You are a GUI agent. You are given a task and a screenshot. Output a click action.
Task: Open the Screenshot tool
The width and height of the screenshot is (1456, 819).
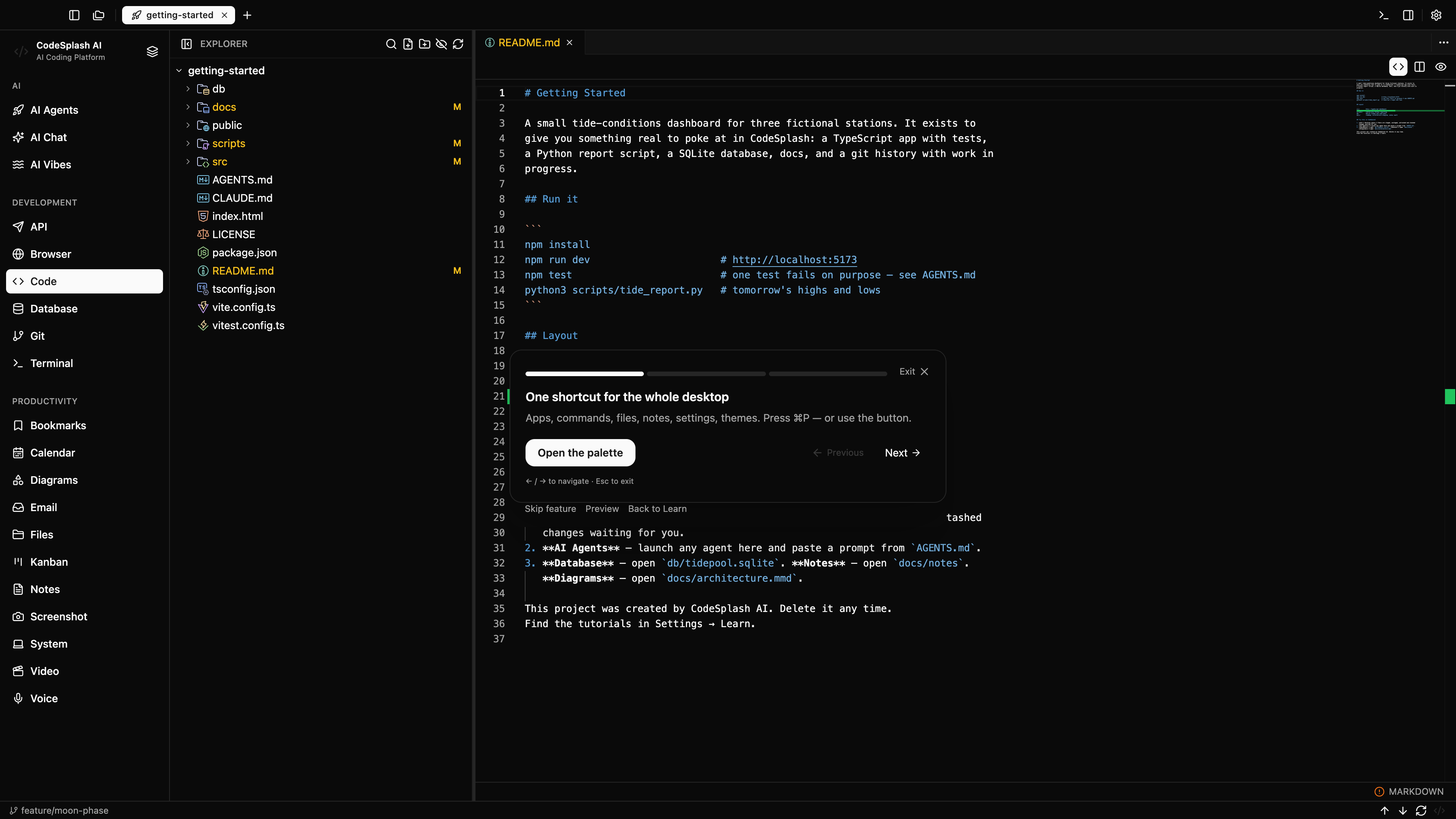click(x=84, y=617)
